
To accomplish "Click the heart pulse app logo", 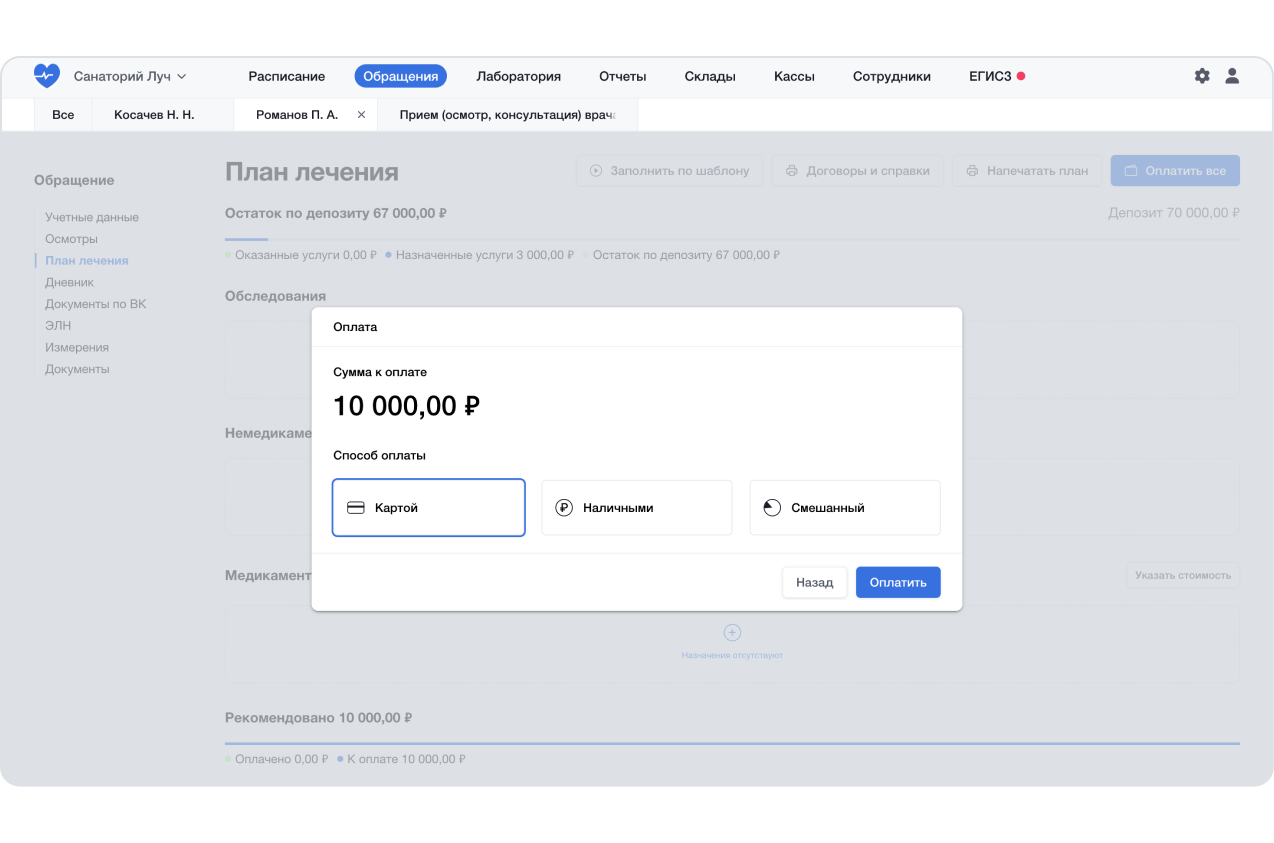I will tap(47, 76).
